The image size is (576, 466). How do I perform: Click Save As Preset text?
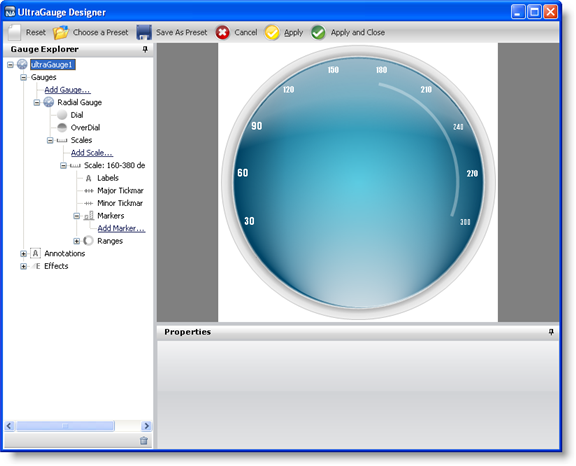pyautogui.click(x=181, y=32)
